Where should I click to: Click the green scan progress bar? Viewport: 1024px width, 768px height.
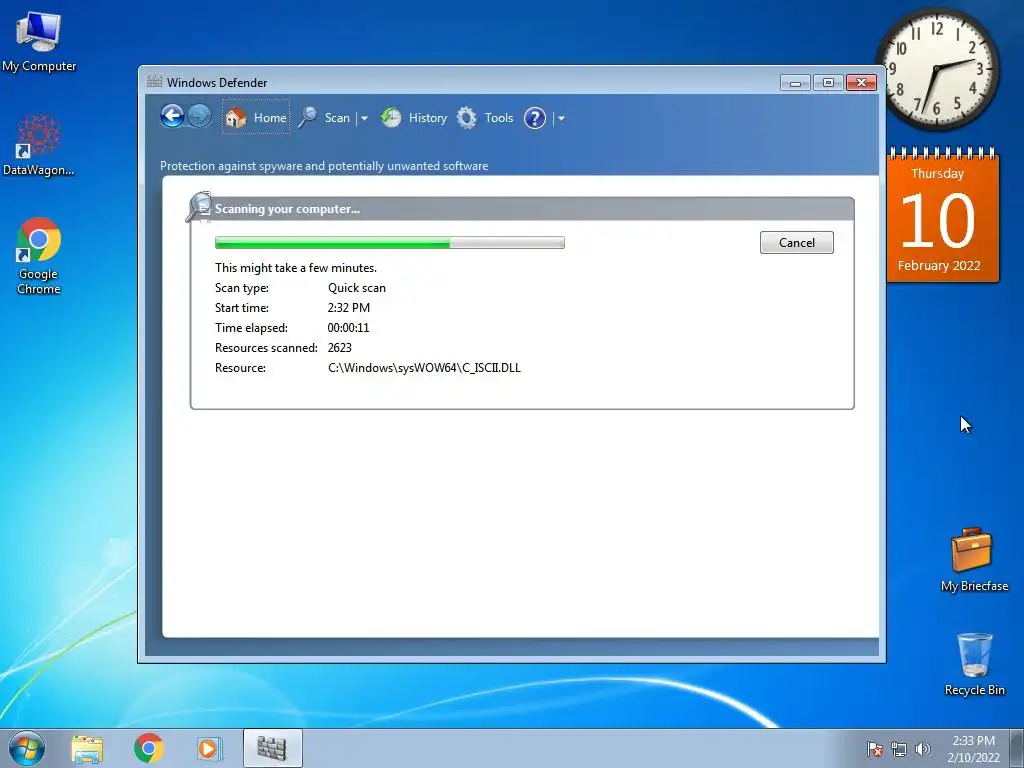pyautogui.click(x=390, y=243)
